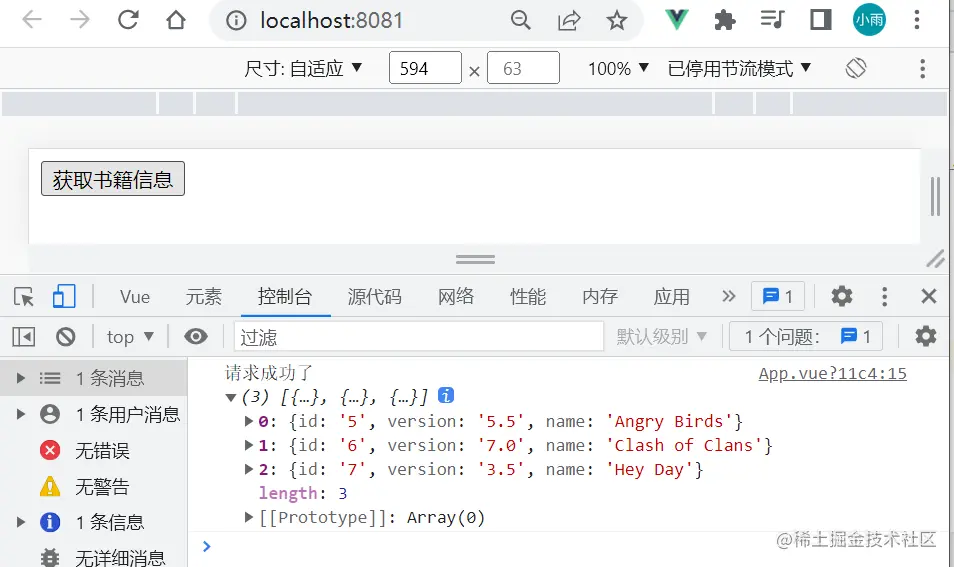The height and width of the screenshot is (567, 954).
Task: Expand the 1 条消息 sidebar group
Action: [21, 378]
